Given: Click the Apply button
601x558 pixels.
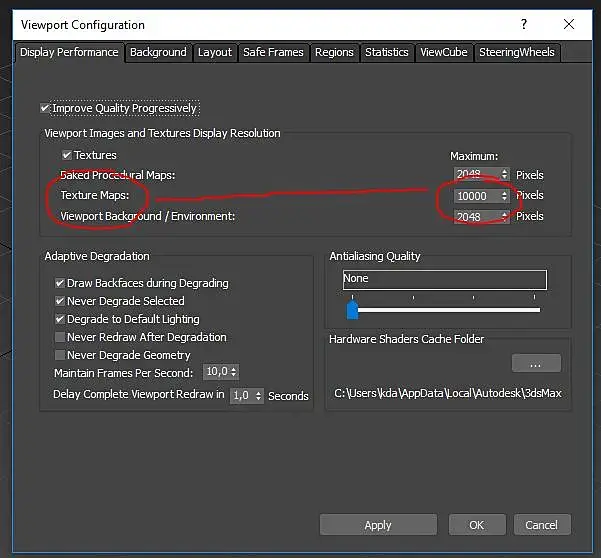Looking at the screenshot, I should click(378, 525).
